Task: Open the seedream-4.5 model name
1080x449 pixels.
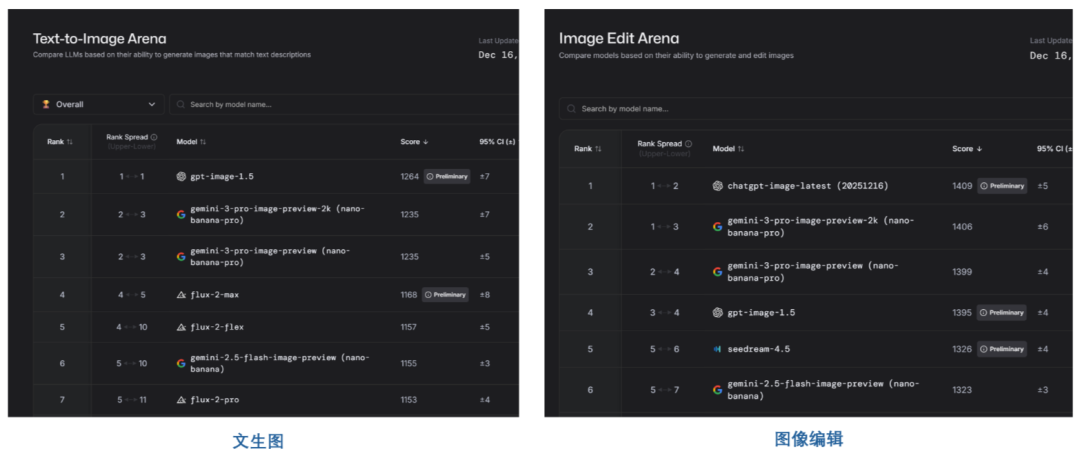Action: 758,349
